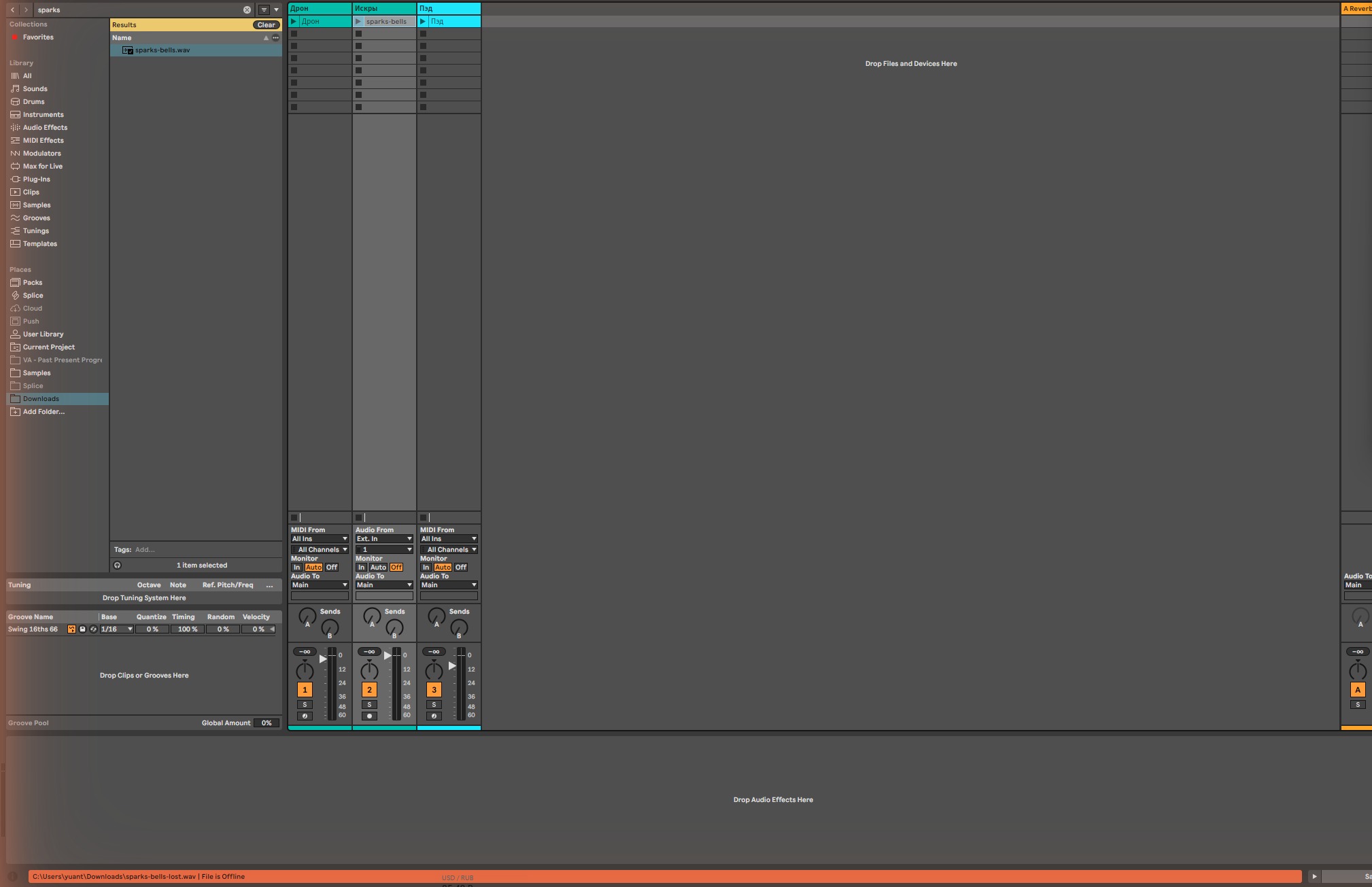This screenshot has height=887, width=1372.
Task: Select sparks-bells.wav in results
Action: tap(196, 50)
